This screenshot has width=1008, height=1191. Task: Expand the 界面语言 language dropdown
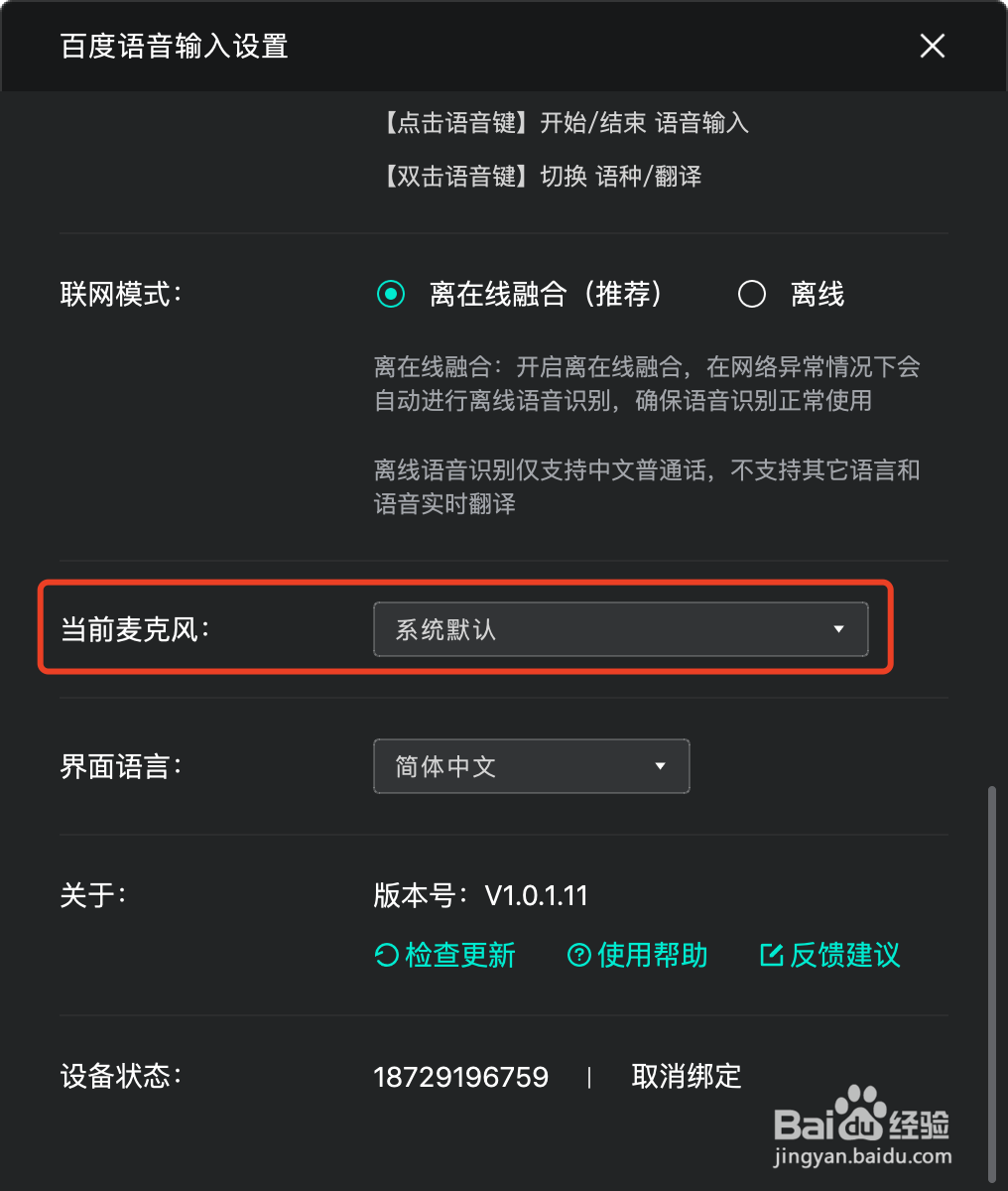[x=531, y=765]
